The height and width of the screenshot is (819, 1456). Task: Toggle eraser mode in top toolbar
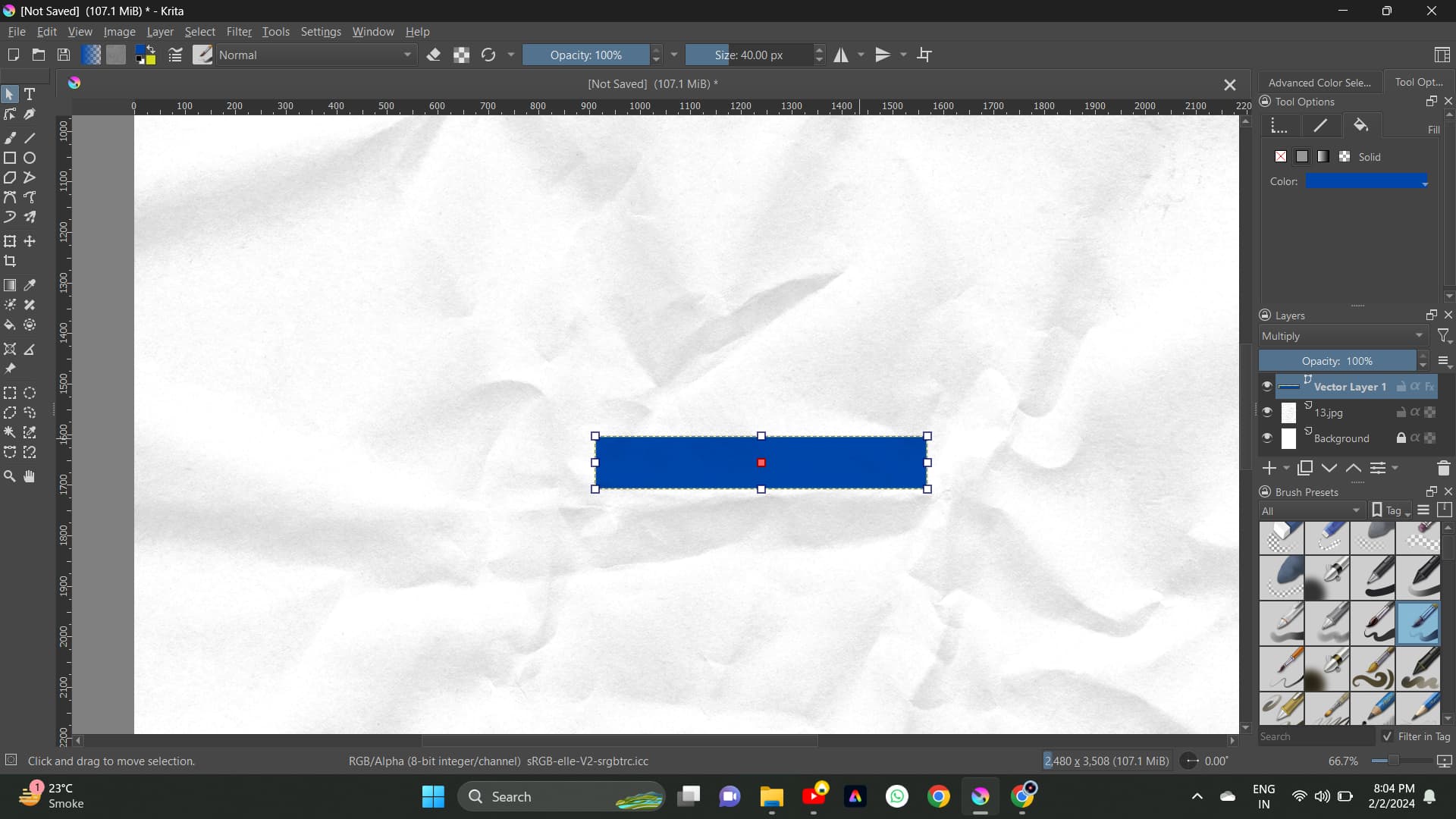[434, 55]
